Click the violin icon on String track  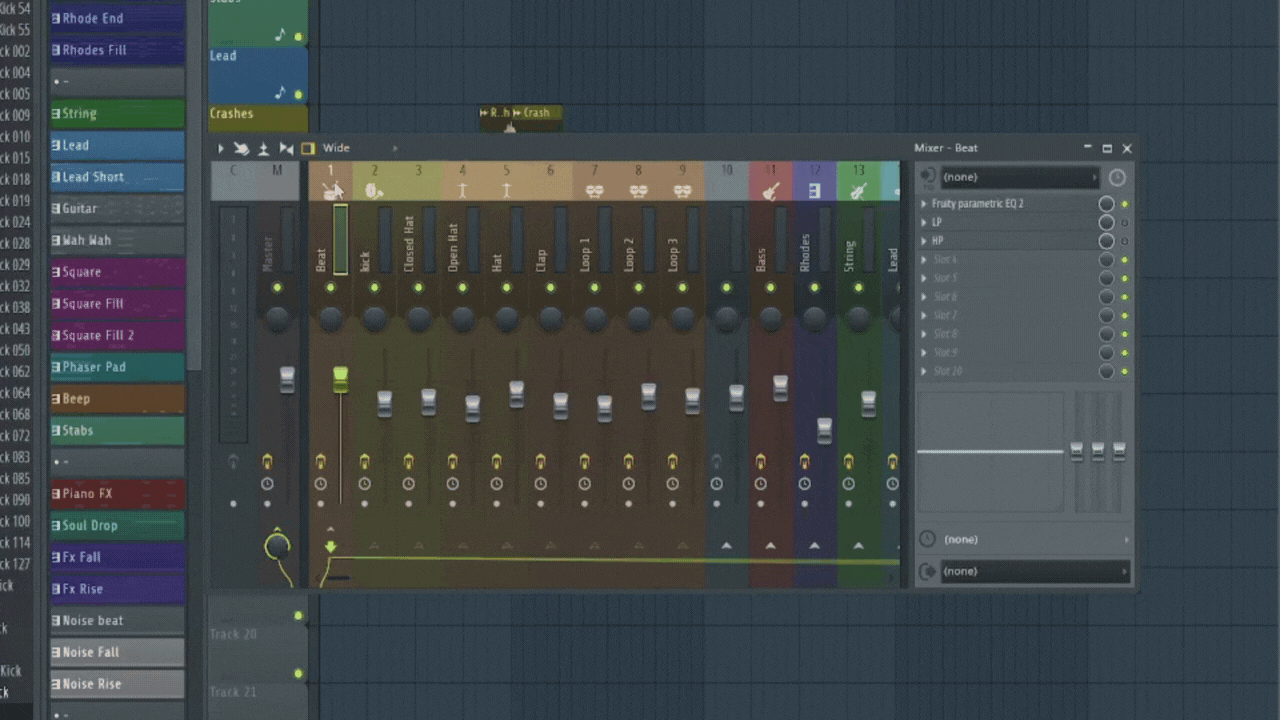tap(858, 191)
